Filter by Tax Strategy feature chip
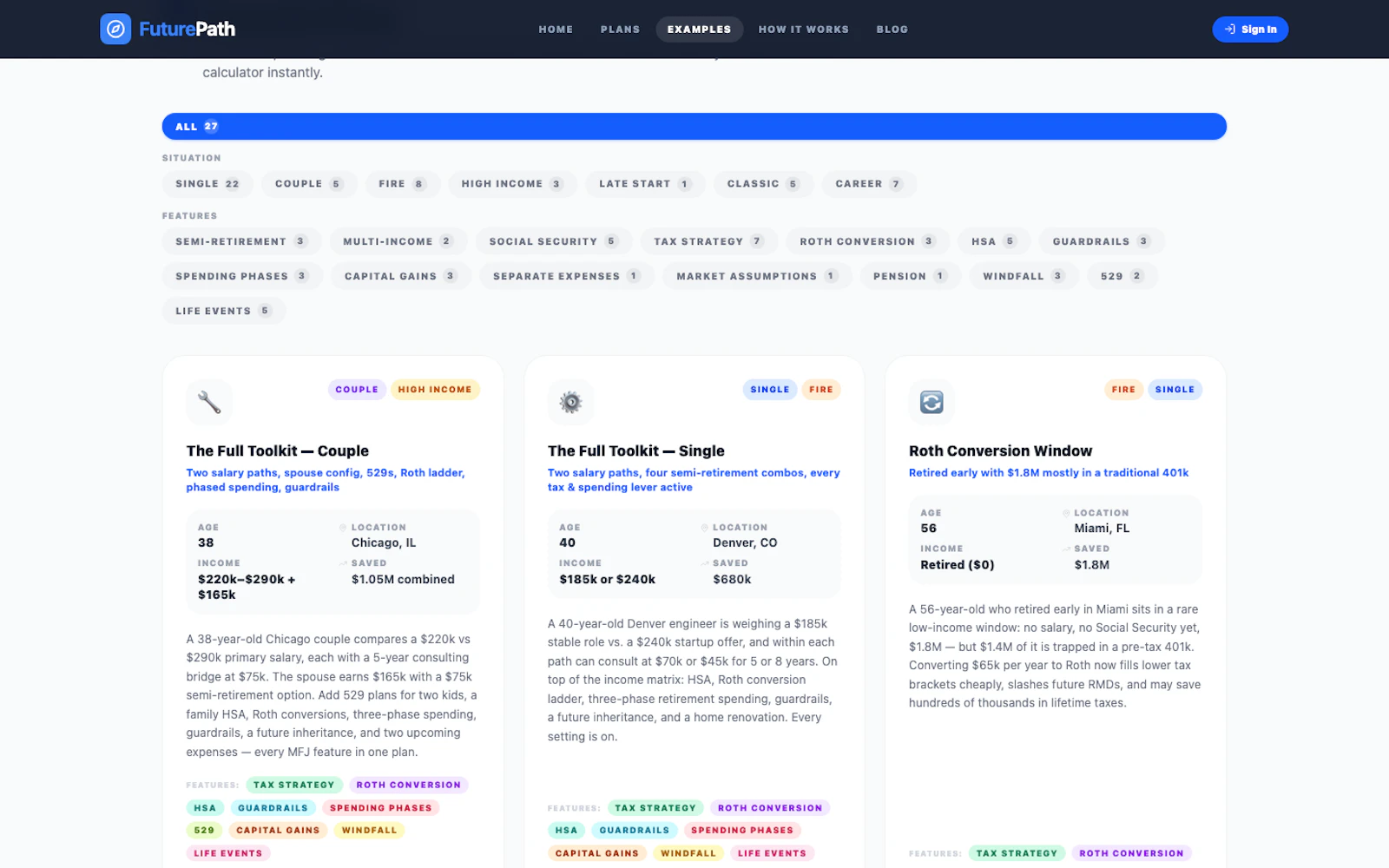Viewport: 1389px width, 868px height. point(708,241)
